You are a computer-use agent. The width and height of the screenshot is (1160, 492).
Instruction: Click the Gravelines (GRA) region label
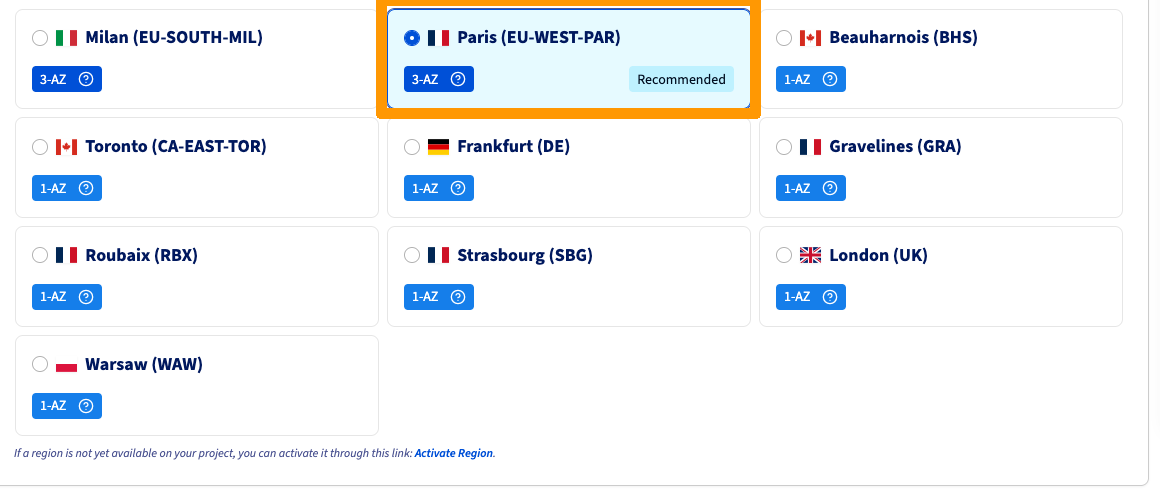coord(895,147)
